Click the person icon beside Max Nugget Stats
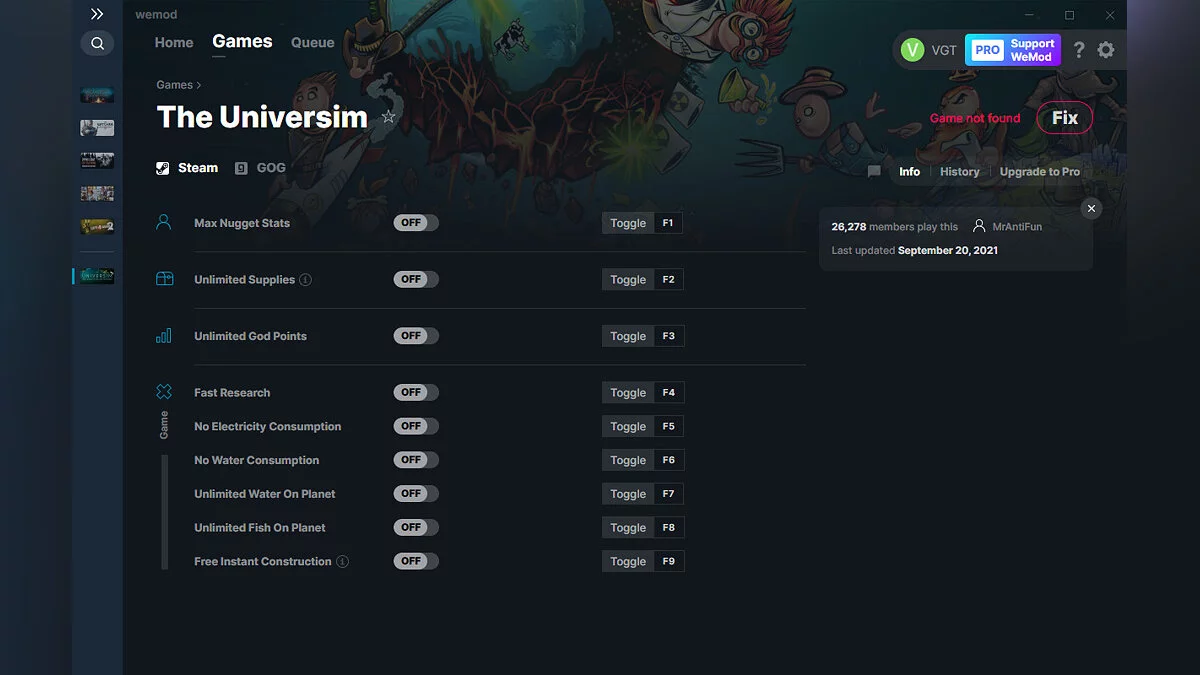1200x675 pixels. tap(163, 222)
